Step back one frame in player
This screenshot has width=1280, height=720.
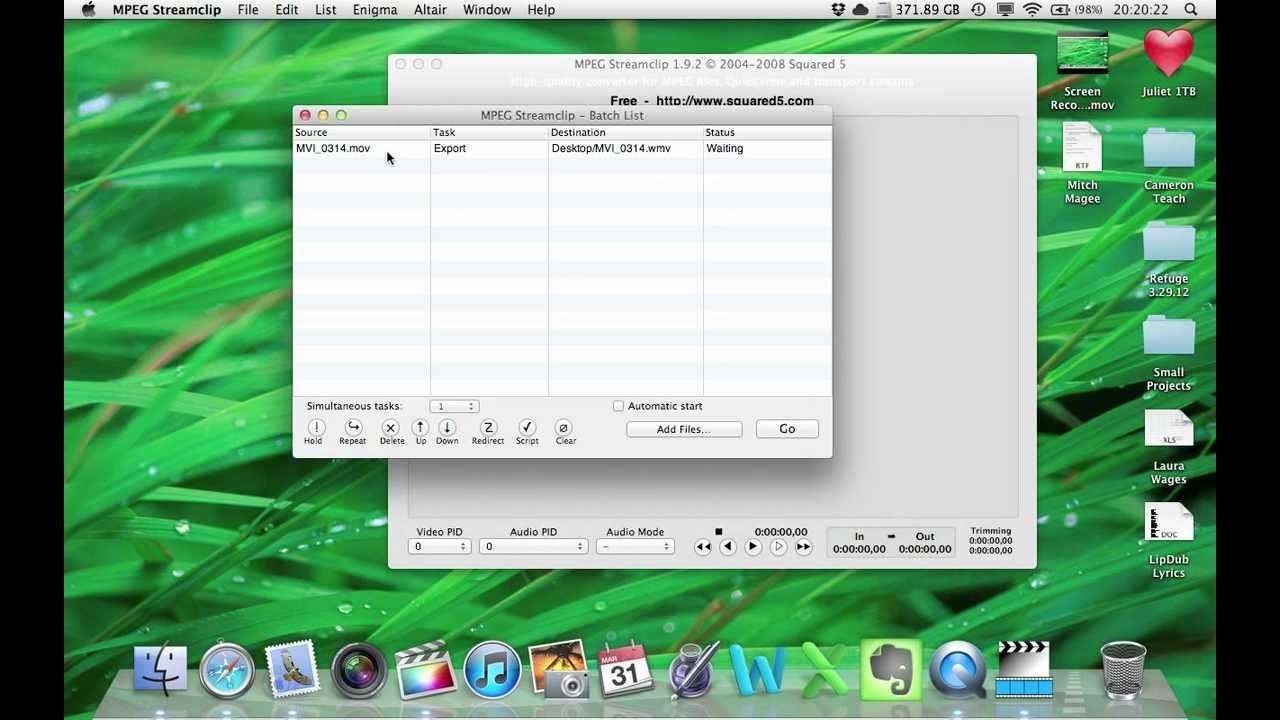[x=728, y=547]
